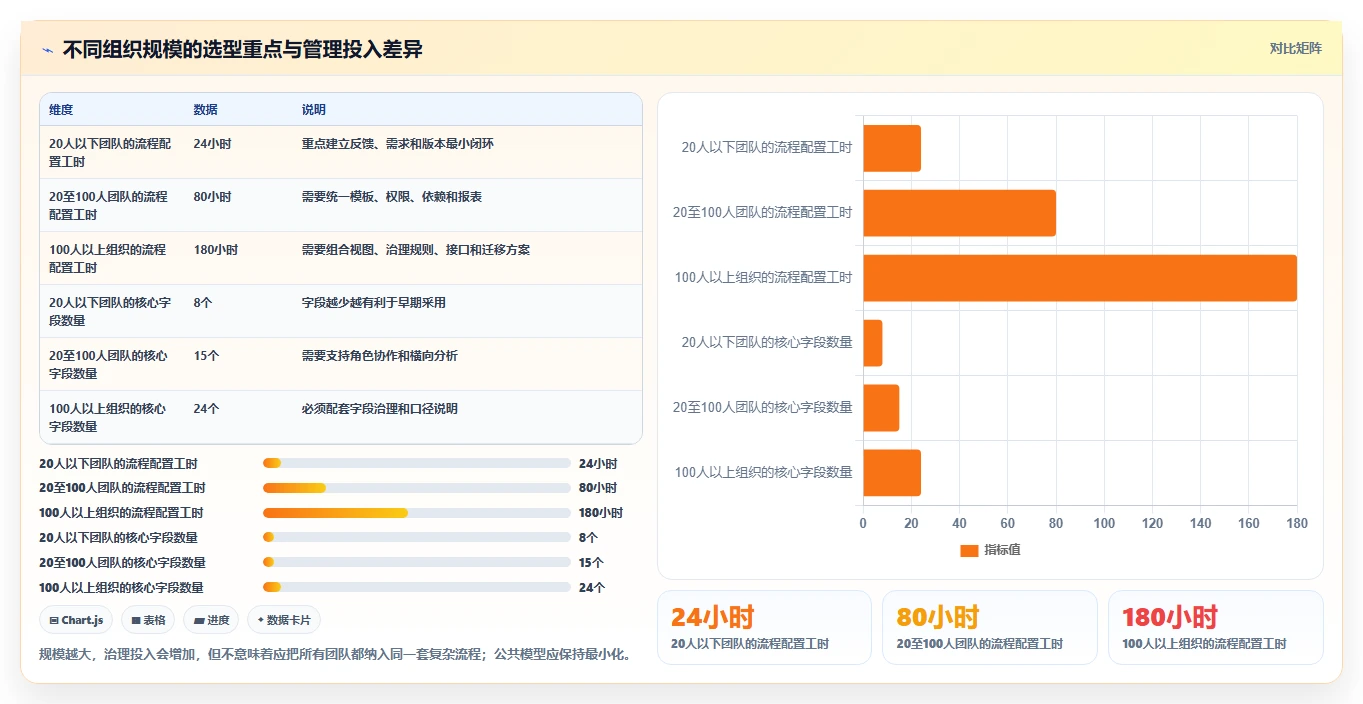Click chart bar for 20至100人团队的流程配置工时
The width and height of the screenshot is (1363, 704).
coord(960,213)
